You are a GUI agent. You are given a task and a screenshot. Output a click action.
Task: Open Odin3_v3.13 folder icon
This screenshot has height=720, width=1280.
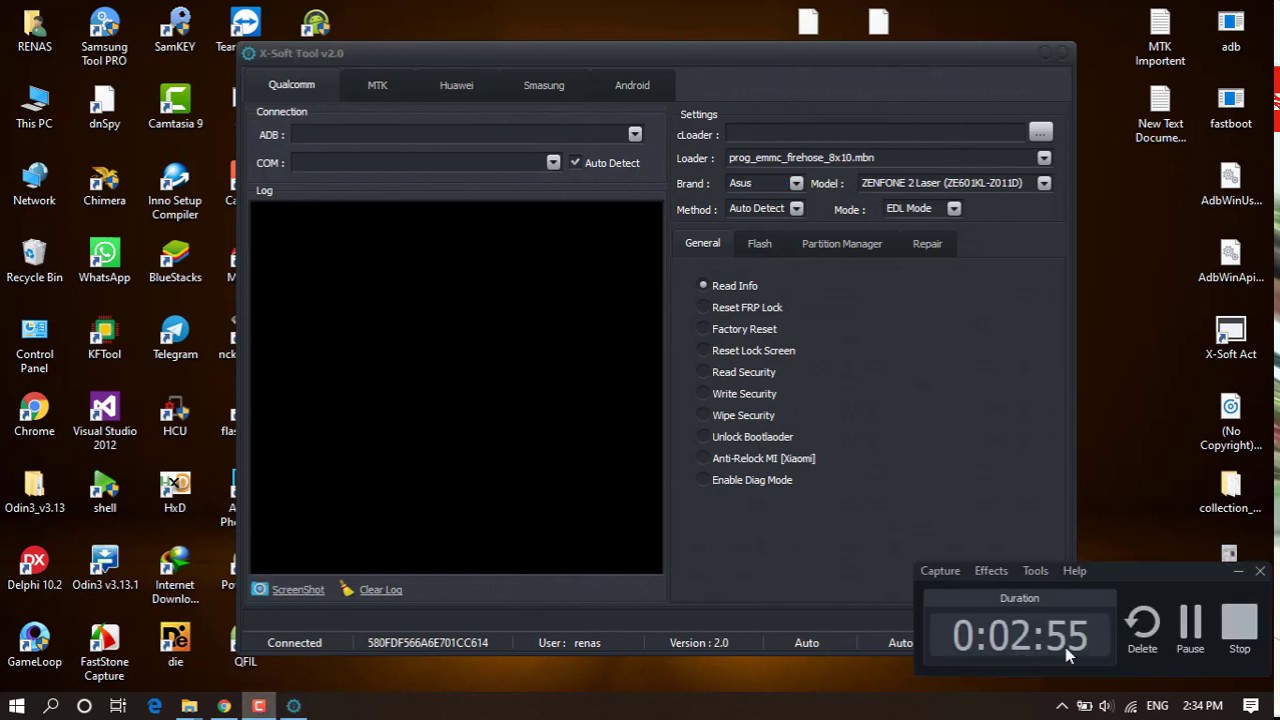34,492
